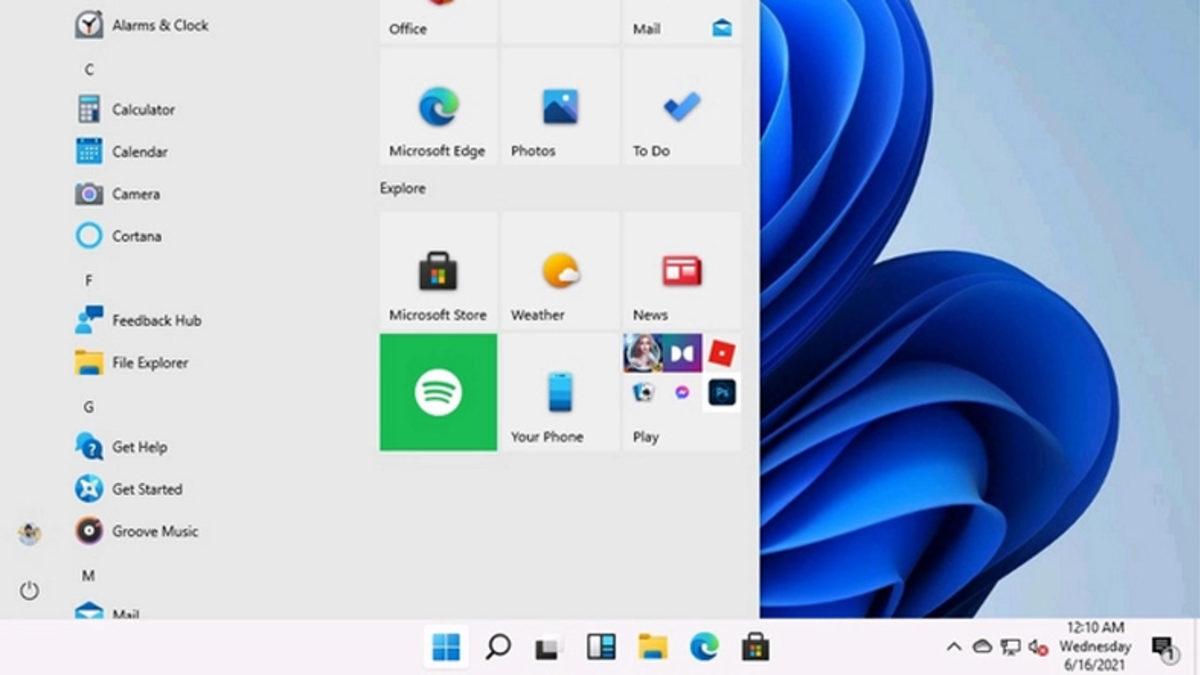Launch Microsoft To Do
Viewport: 1200px width, 675px height.
(682, 105)
